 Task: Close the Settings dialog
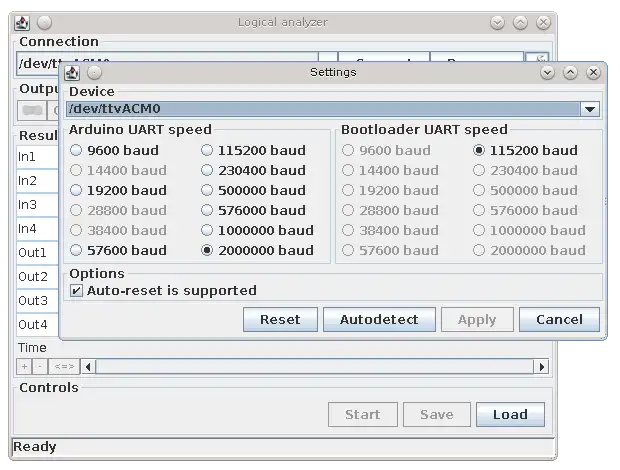point(593,73)
